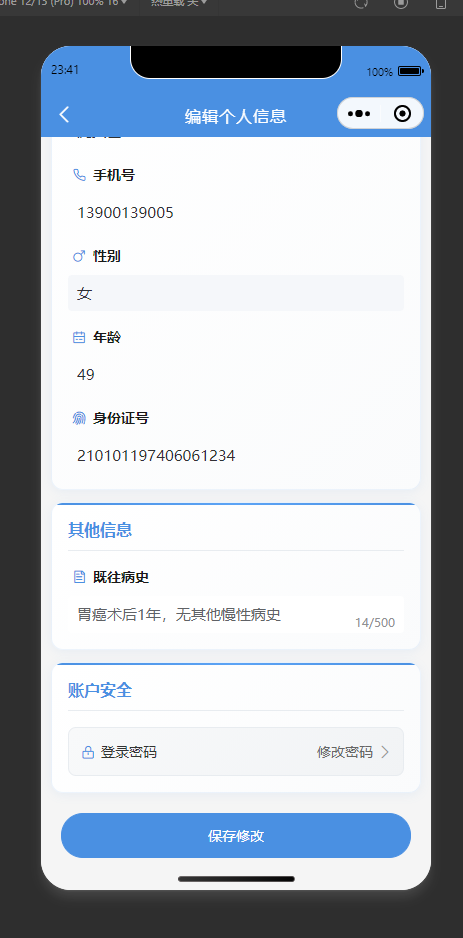This screenshot has width=463, height=938.
Task: Click the 编辑个人信息 page title
Action: click(236, 116)
